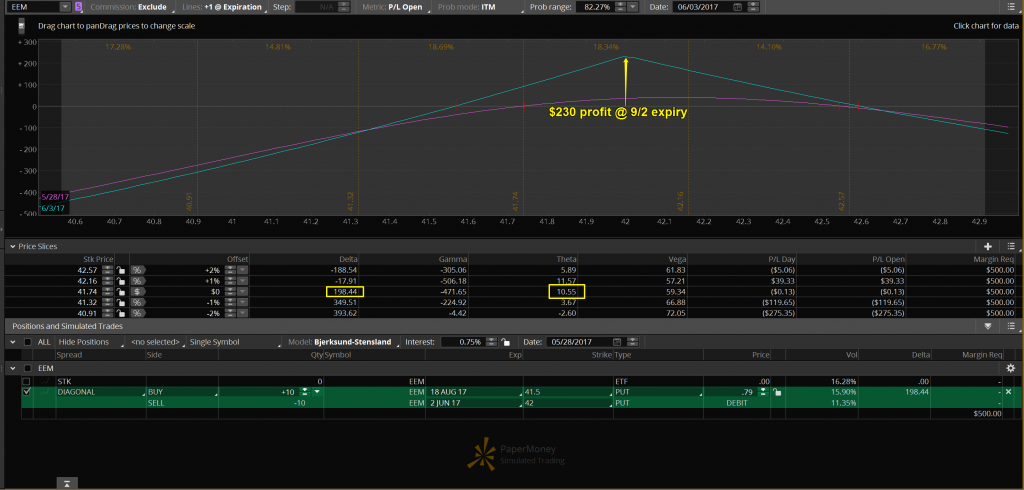Open Prob mode: ITM dropdown
1024x490 pixels.
(x=481, y=7)
